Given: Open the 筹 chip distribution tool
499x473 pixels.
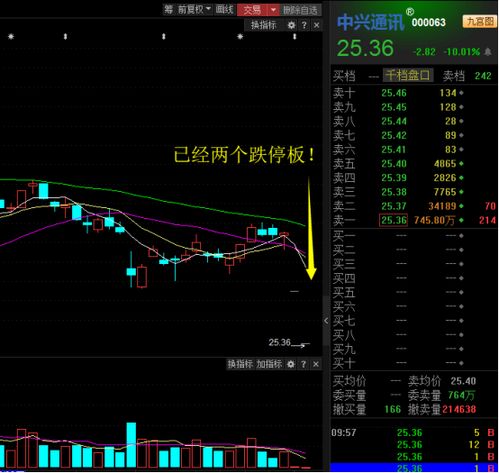Looking at the screenshot, I should coord(168,9).
